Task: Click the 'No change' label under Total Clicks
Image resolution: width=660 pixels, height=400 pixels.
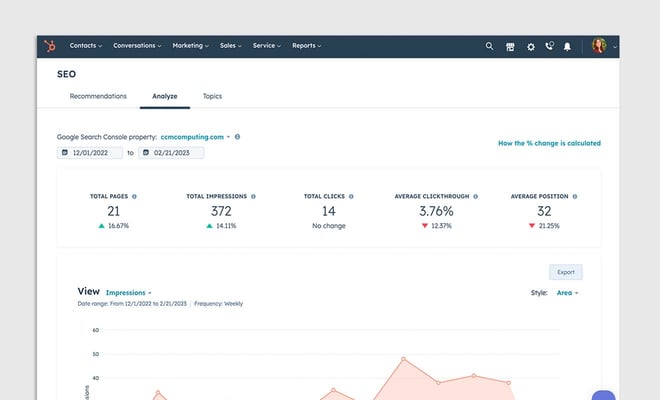Action: click(x=329, y=226)
